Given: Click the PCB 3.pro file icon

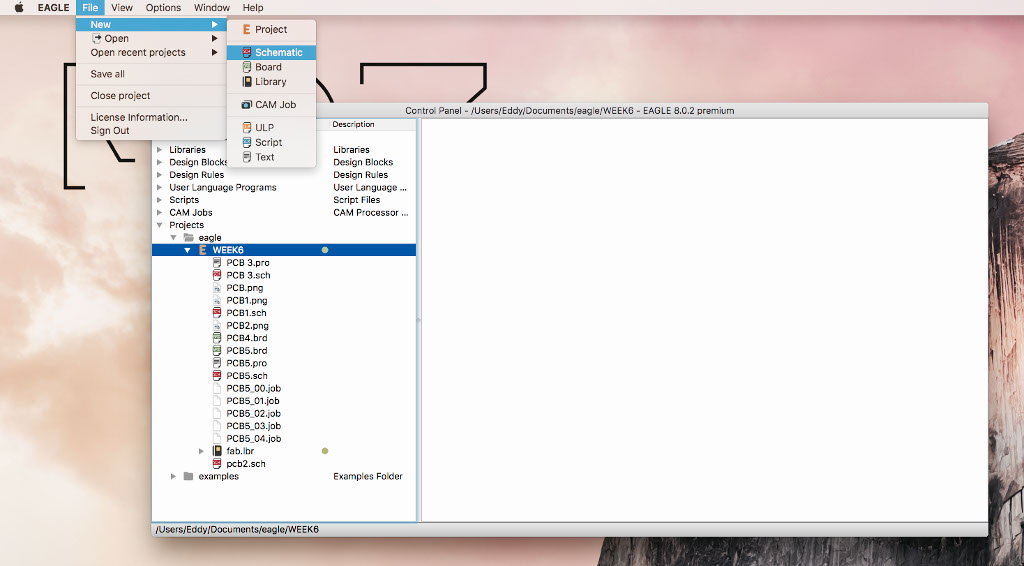Looking at the screenshot, I should pyautogui.click(x=217, y=262).
